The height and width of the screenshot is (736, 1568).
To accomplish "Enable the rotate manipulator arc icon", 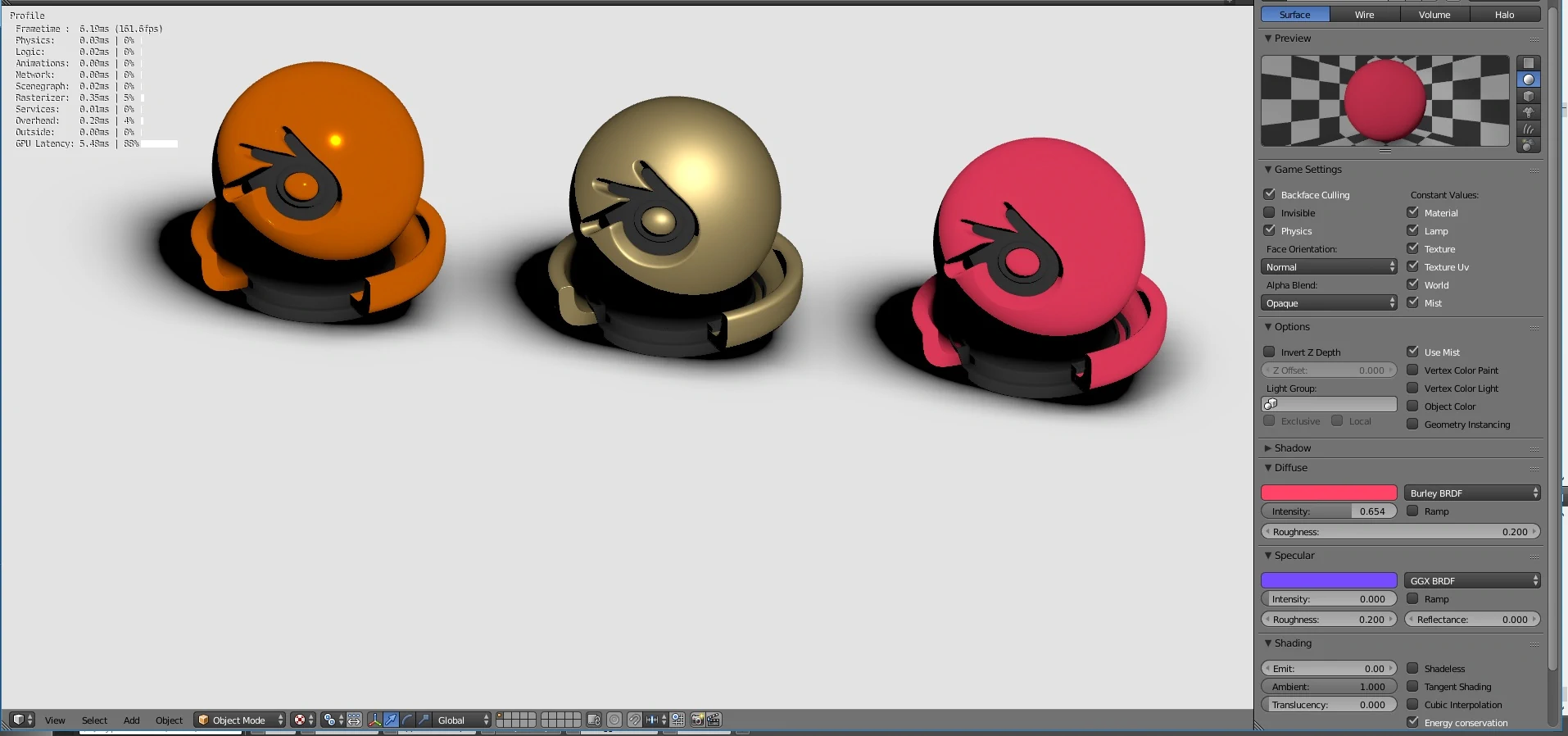I will (x=407, y=720).
